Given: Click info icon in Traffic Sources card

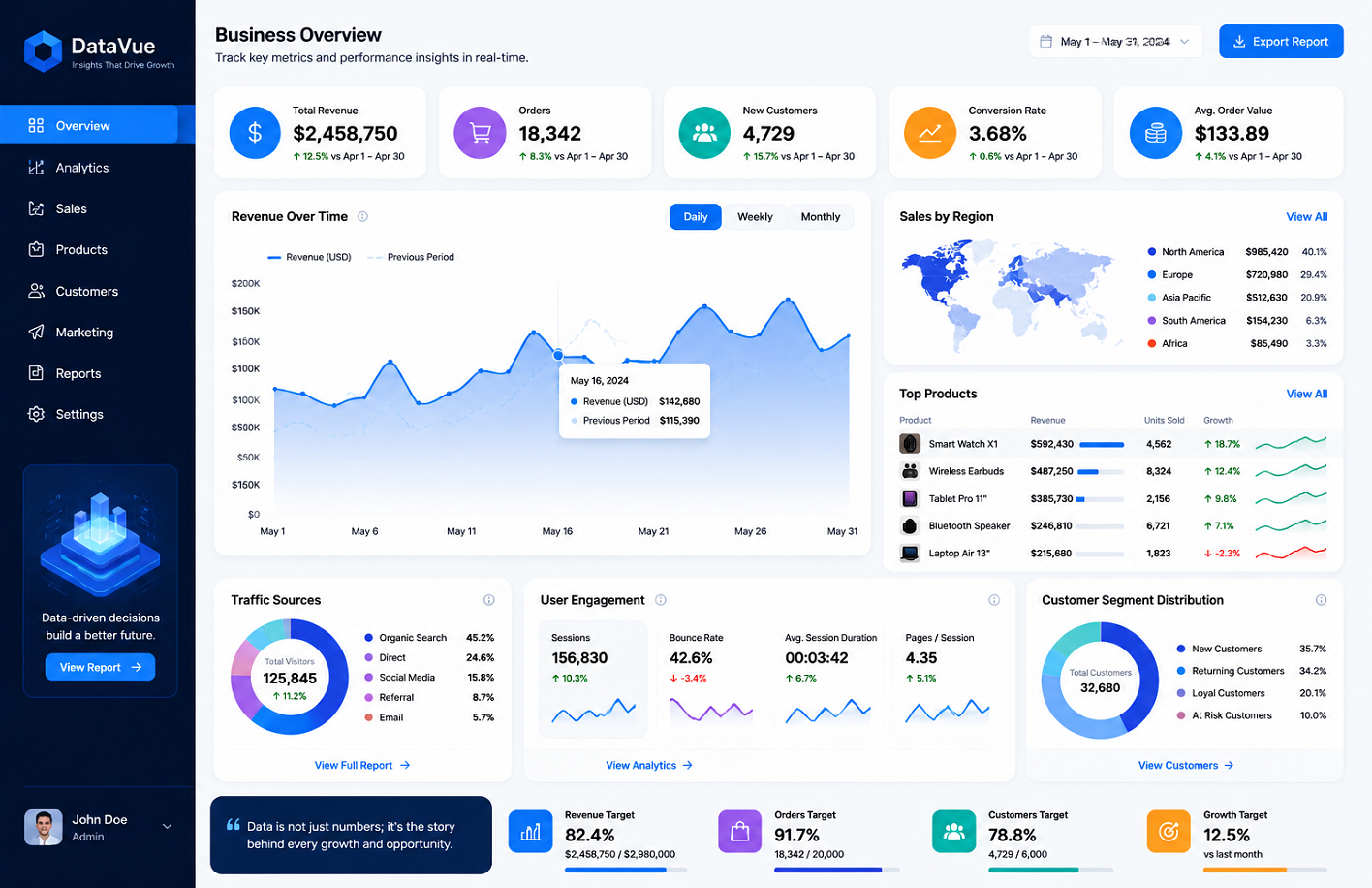Looking at the screenshot, I should 488,600.
